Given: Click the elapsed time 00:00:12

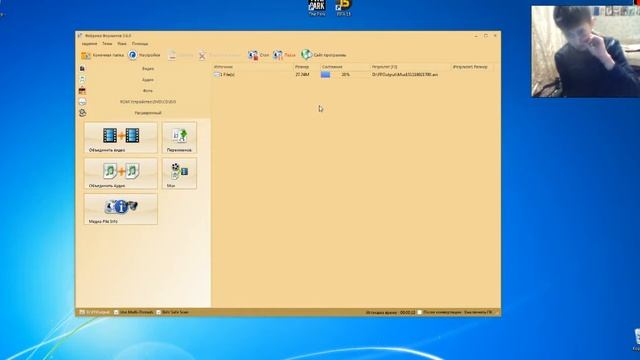Looking at the screenshot, I should click(x=407, y=312).
